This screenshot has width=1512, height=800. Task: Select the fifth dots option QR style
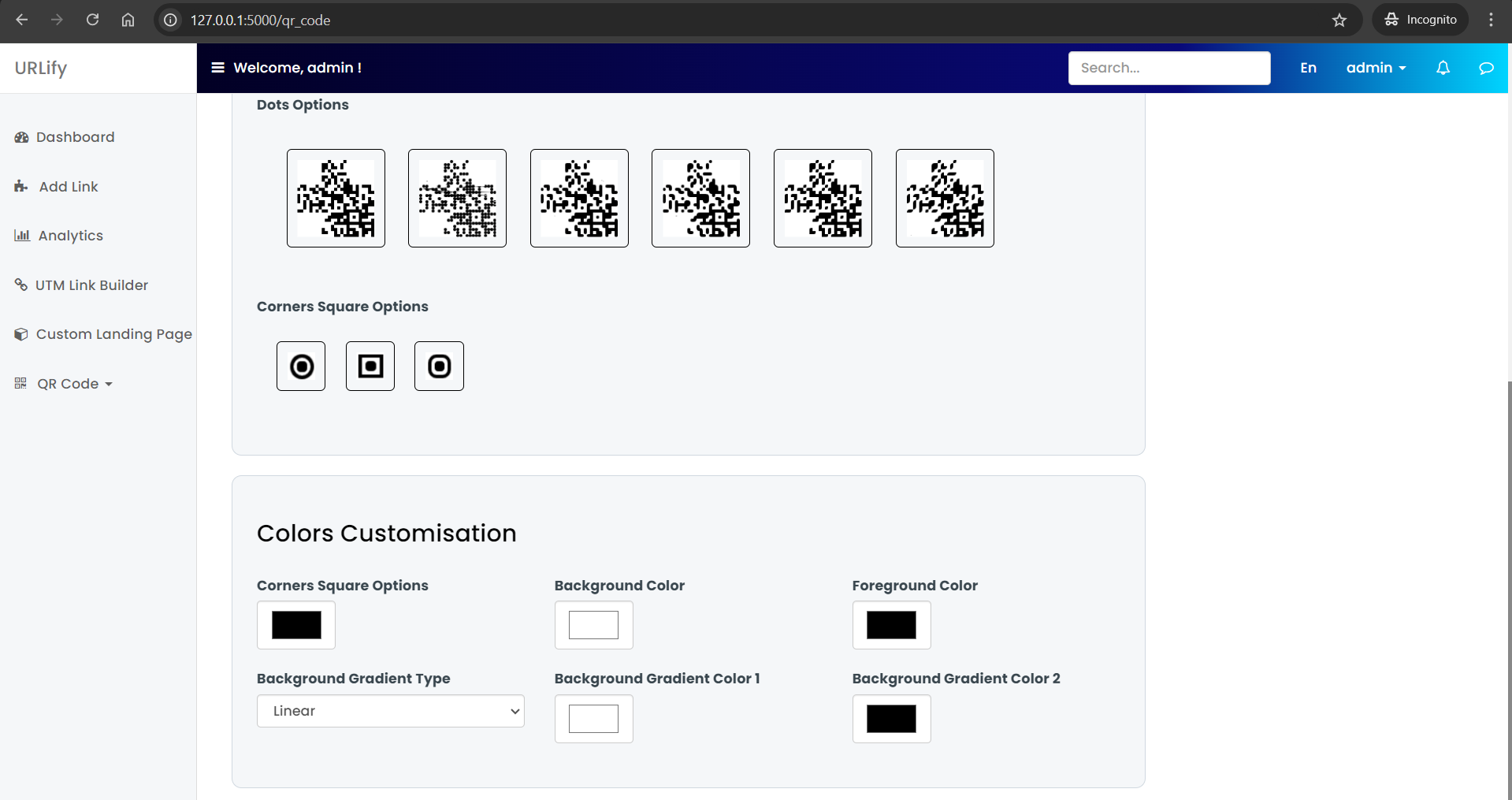[823, 198]
